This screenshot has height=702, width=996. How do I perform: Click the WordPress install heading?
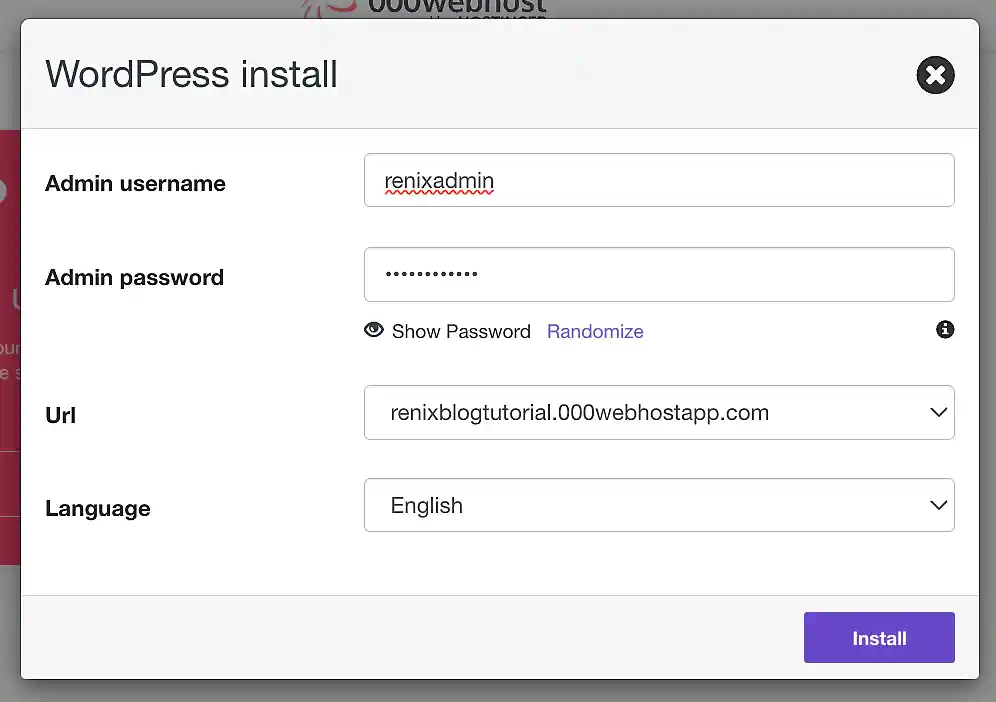(191, 74)
